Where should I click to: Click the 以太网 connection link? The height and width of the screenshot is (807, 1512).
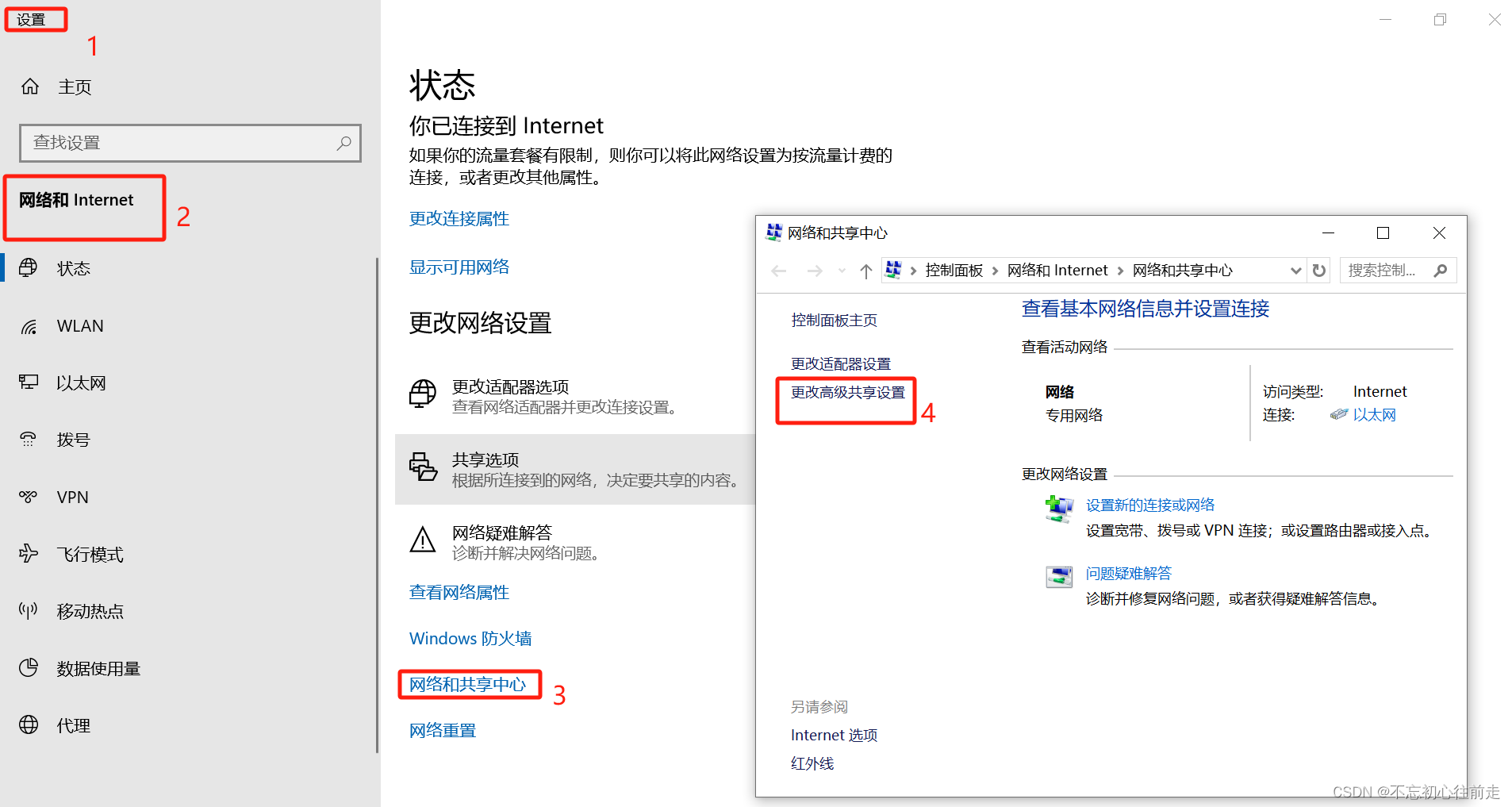pyautogui.click(x=1375, y=415)
